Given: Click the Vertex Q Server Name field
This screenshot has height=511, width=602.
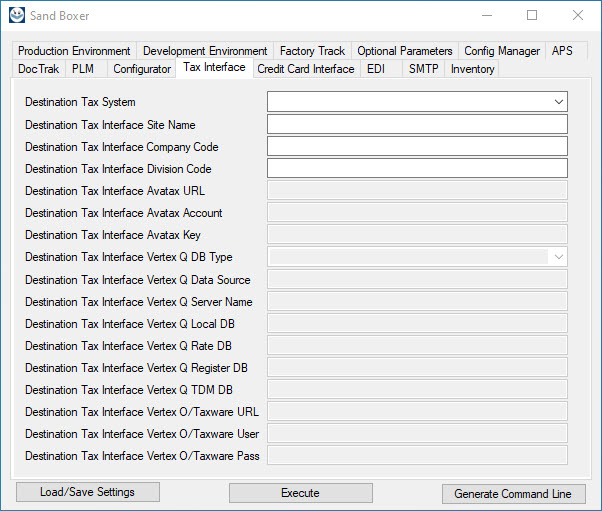Looking at the screenshot, I should (417, 301).
